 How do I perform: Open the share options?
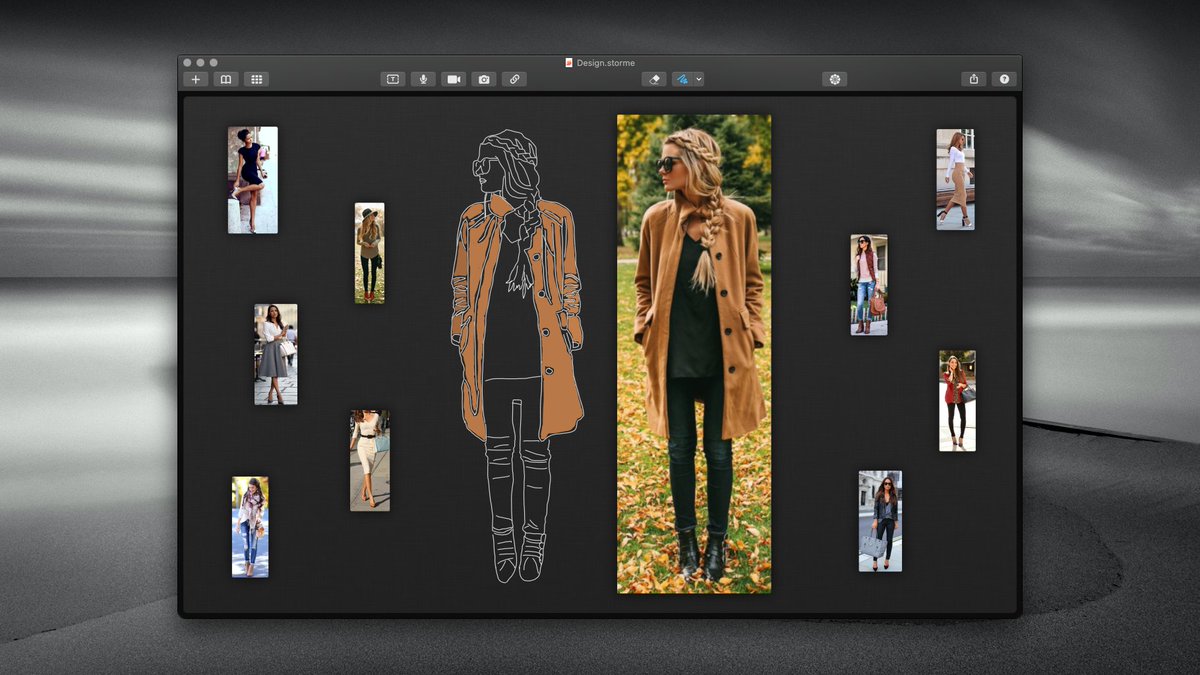point(973,78)
